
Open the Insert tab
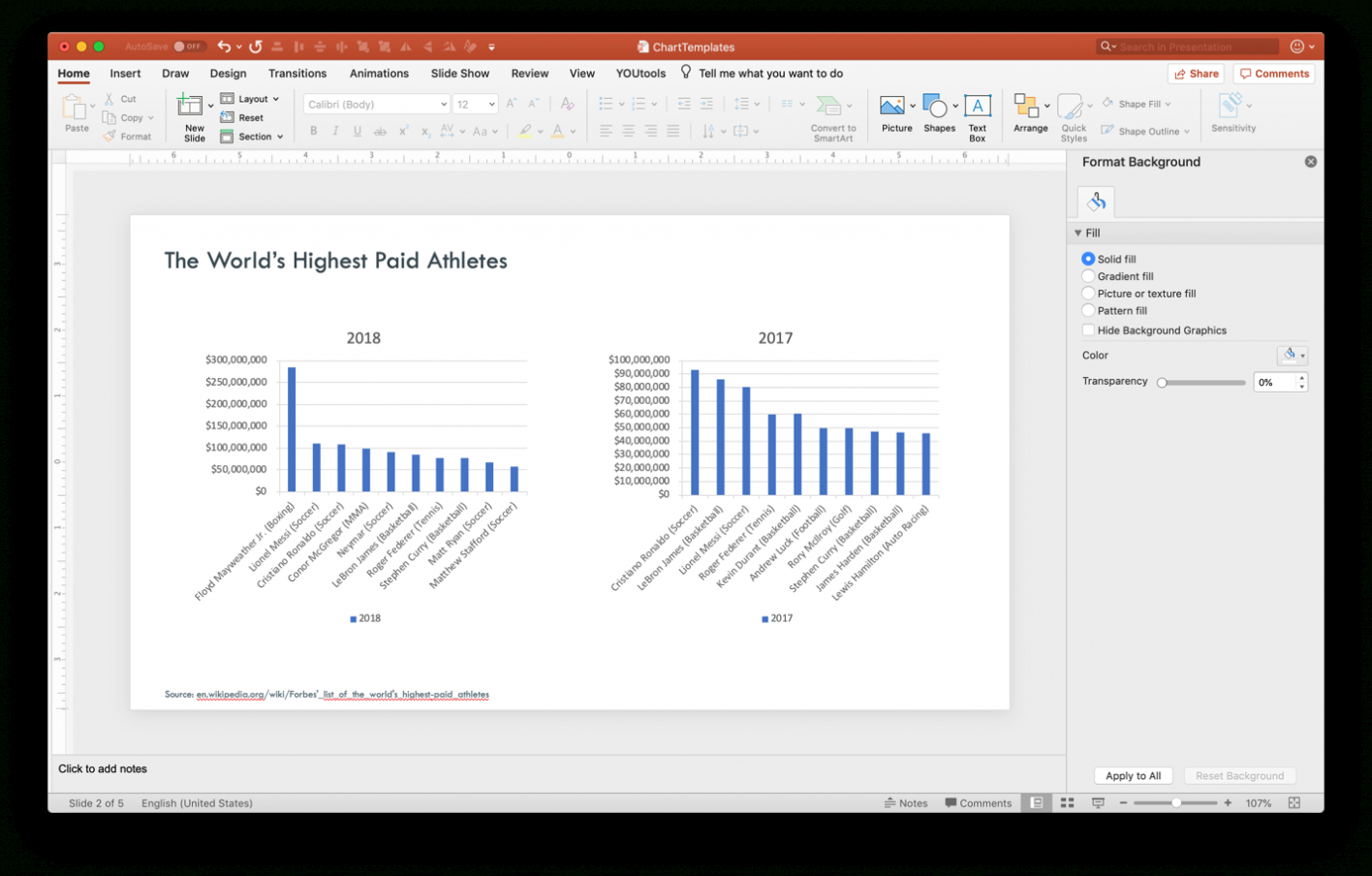(125, 74)
